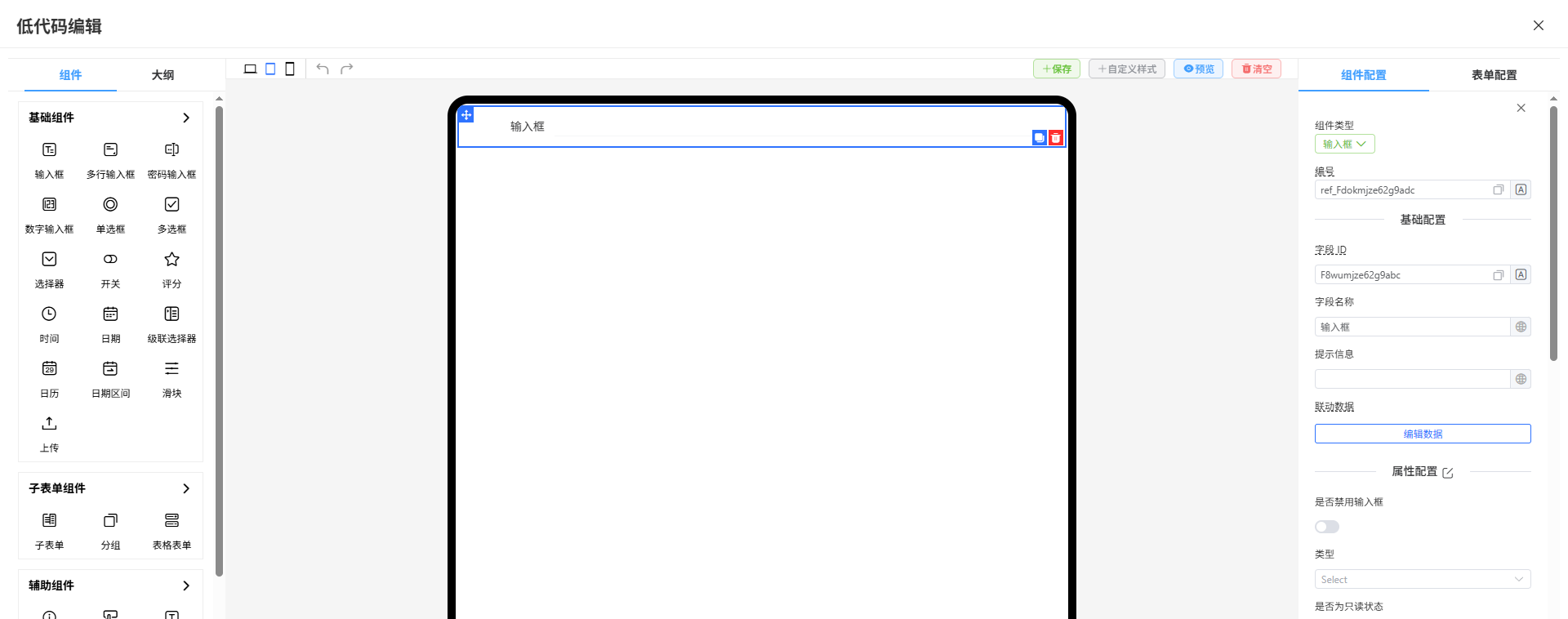Choose the 上传 upload component
The height and width of the screenshot is (619, 1568).
point(49,424)
